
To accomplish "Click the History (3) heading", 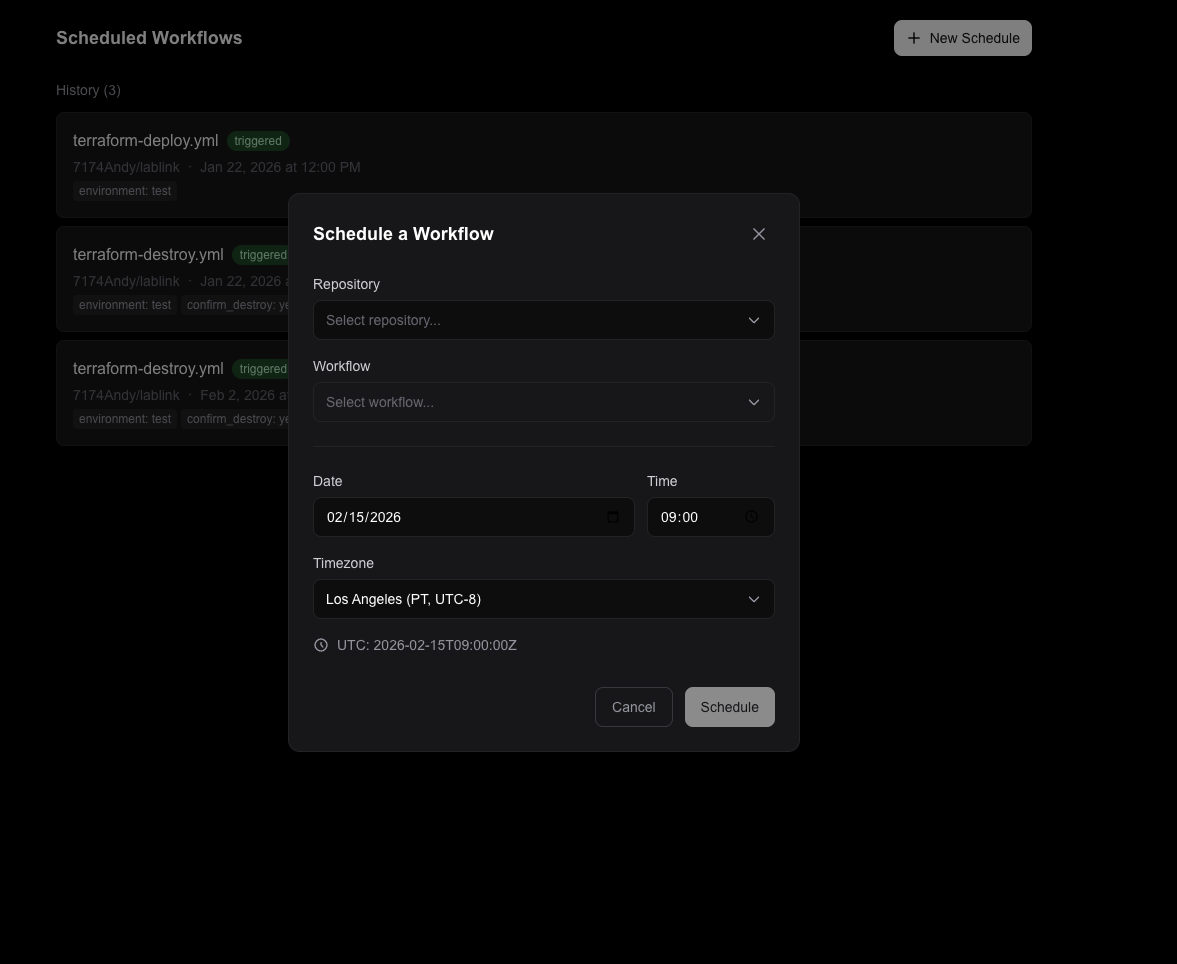I will click(x=88, y=90).
